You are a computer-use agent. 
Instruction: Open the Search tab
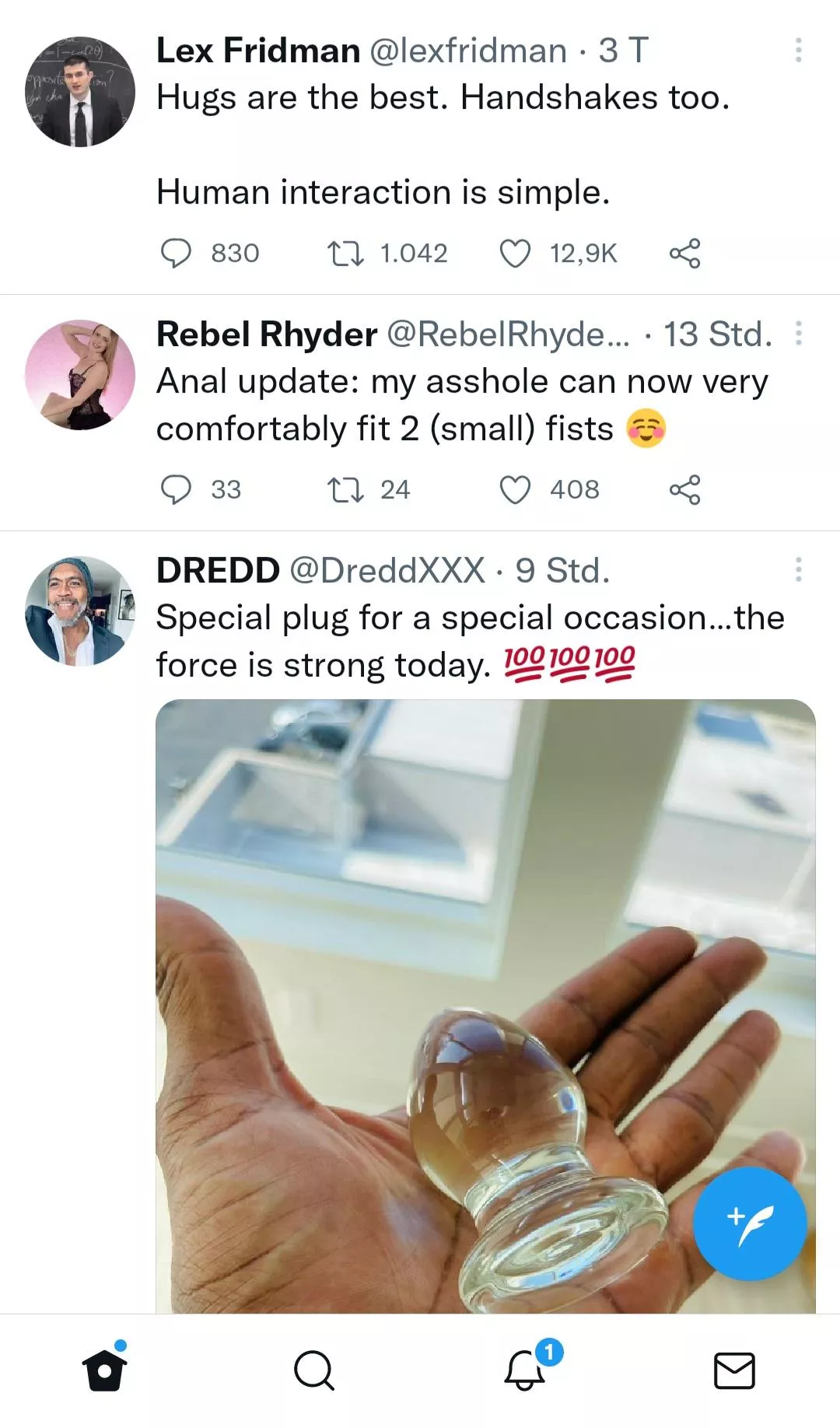[x=314, y=1370]
